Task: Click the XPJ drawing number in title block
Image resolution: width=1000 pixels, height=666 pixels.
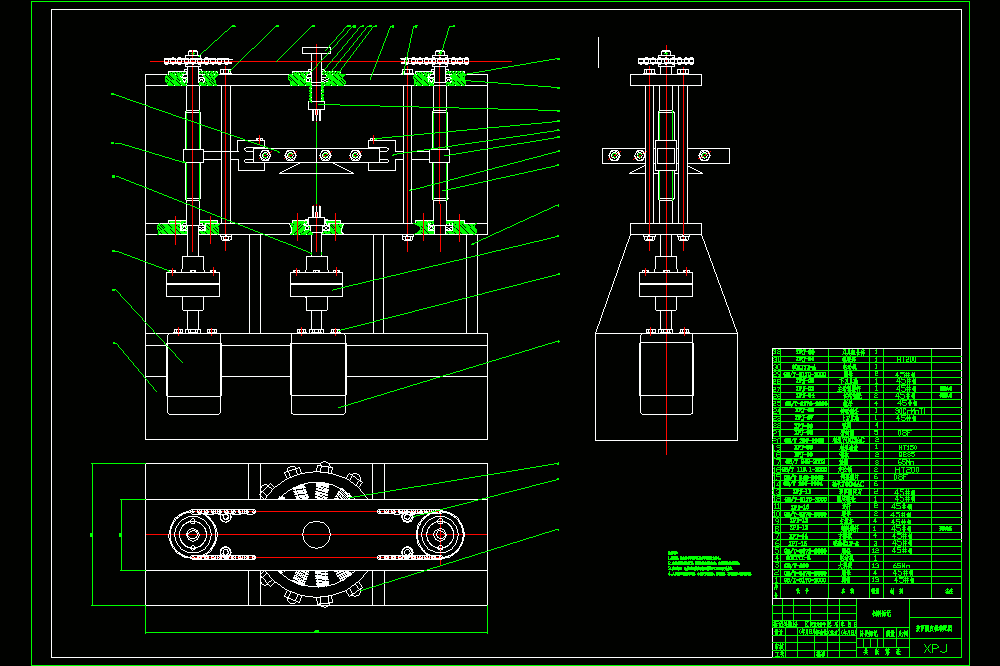Action: tap(935, 648)
